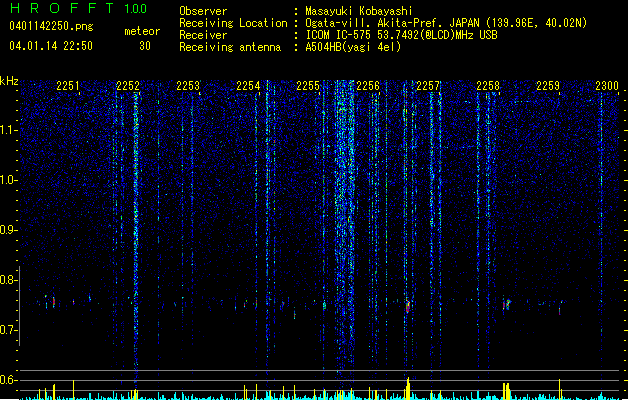Click the 2300 time marker
629x400 pixels.
[x=607, y=86]
